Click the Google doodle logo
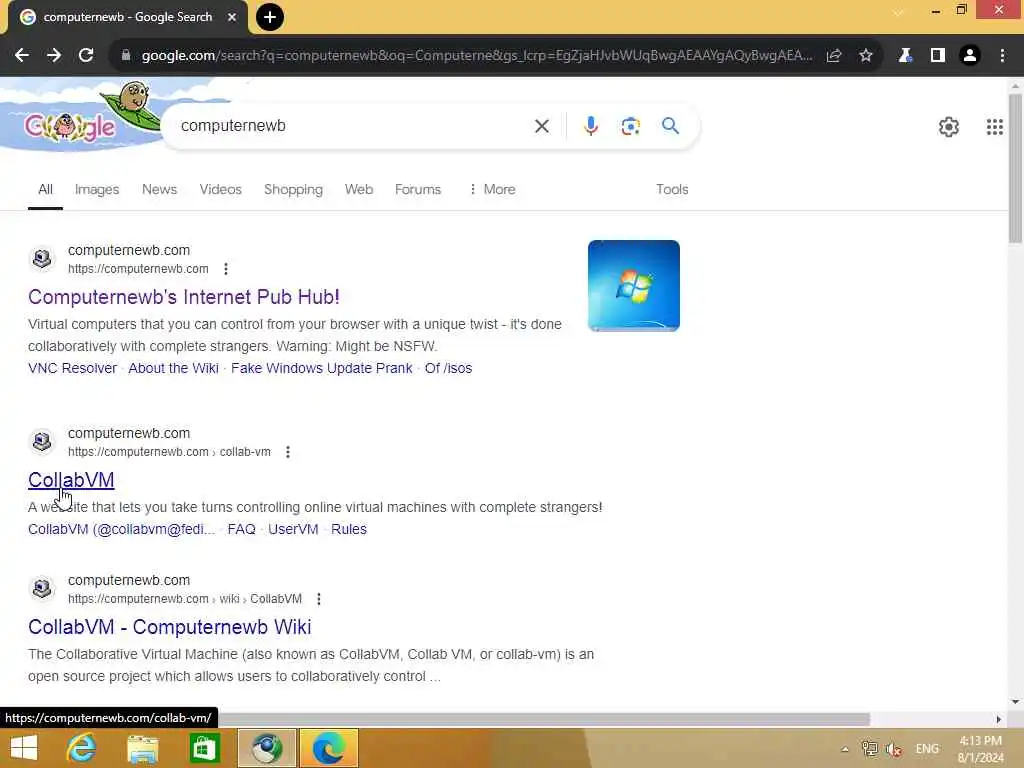The height and width of the screenshot is (768, 1024). click(x=82, y=118)
